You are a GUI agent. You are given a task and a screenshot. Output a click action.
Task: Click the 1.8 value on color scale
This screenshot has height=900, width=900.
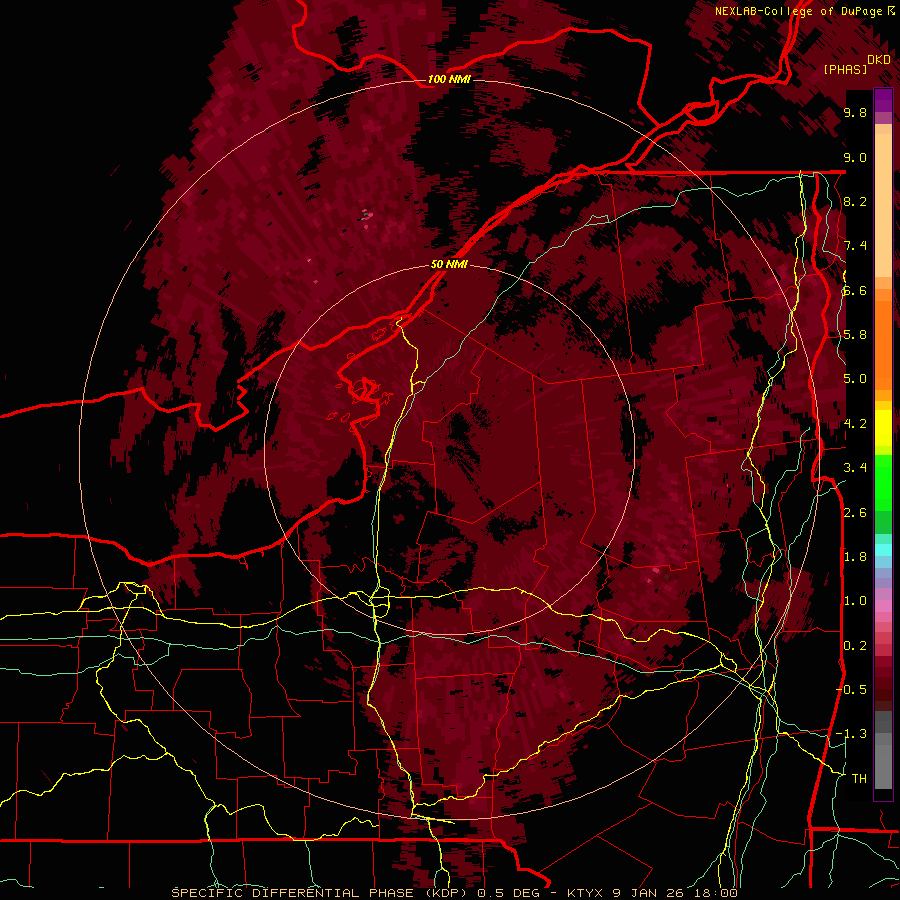click(855, 557)
